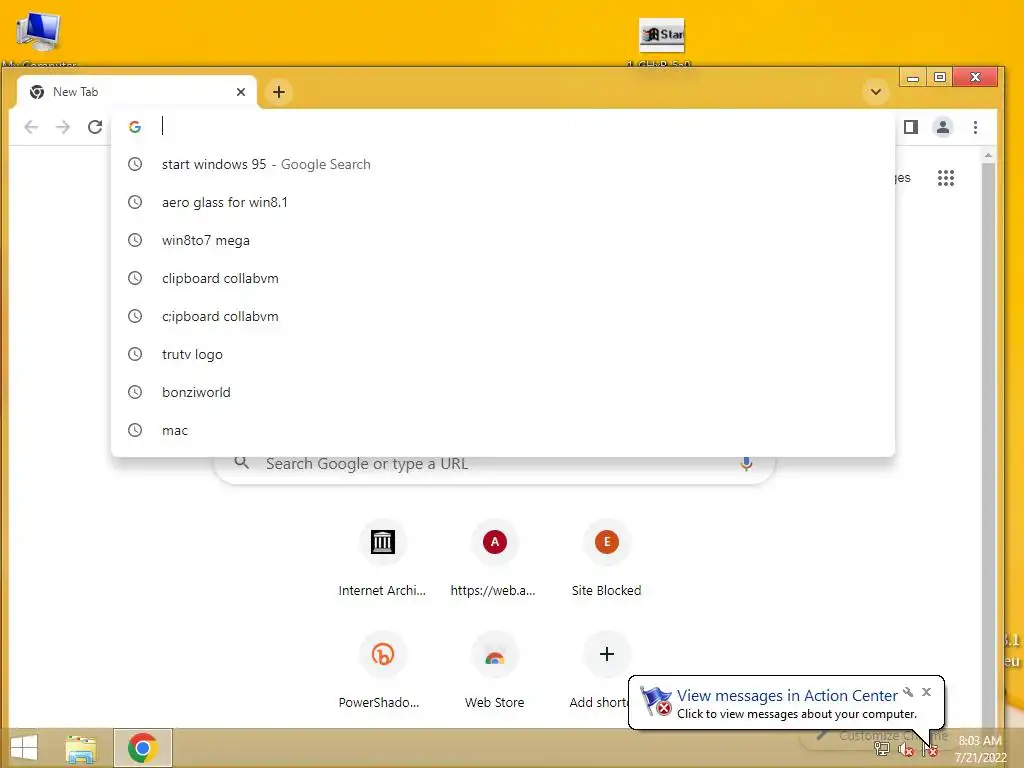The height and width of the screenshot is (768, 1024).
Task: Open Chrome three-dot menu
Action: 976,127
